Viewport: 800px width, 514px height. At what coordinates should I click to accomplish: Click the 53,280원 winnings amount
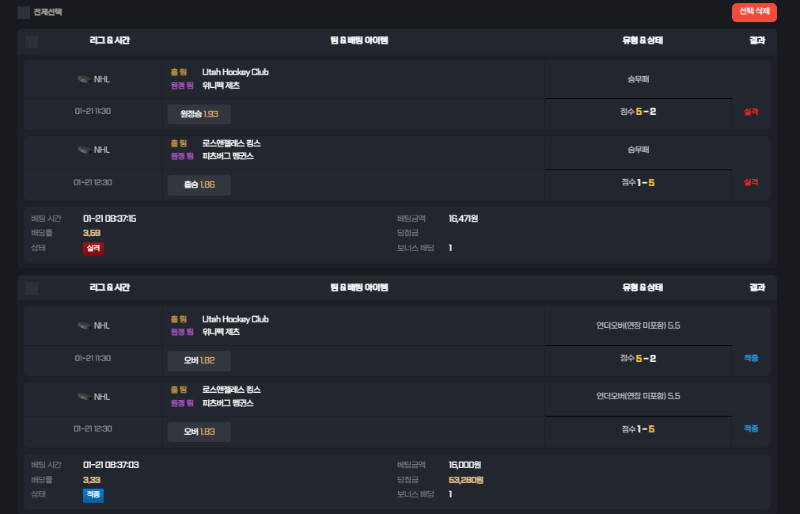[x=466, y=480]
